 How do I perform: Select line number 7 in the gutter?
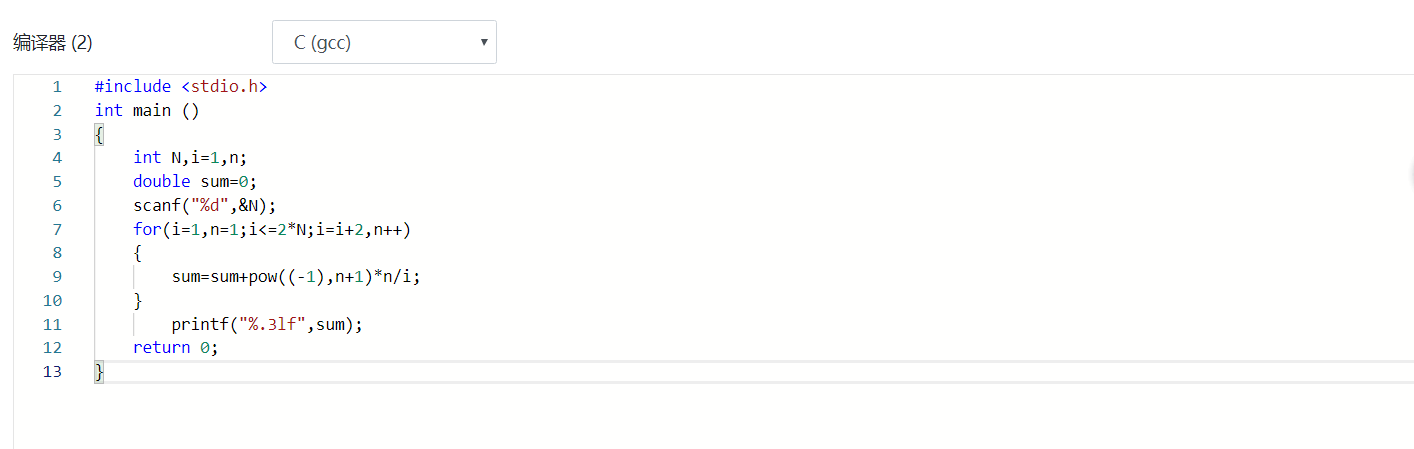click(x=57, y=230)
